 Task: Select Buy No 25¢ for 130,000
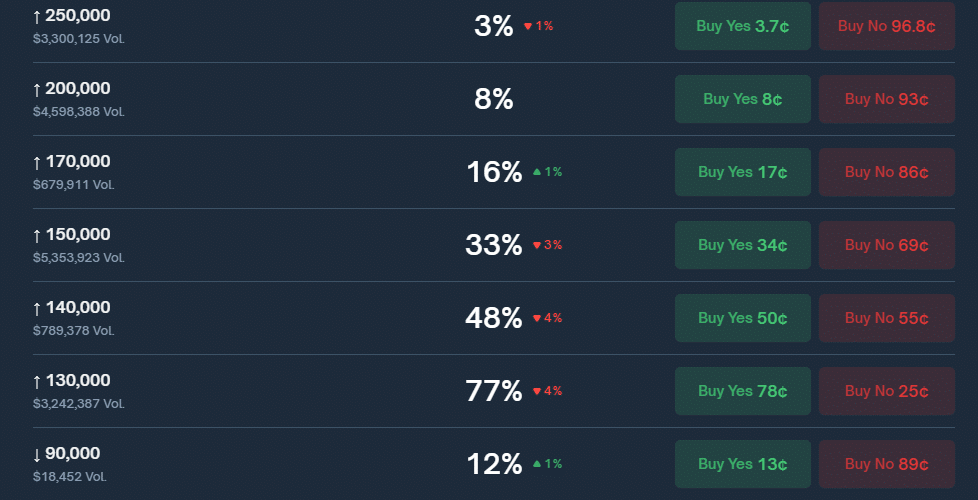pyautogui.click(x=886, y=391)
